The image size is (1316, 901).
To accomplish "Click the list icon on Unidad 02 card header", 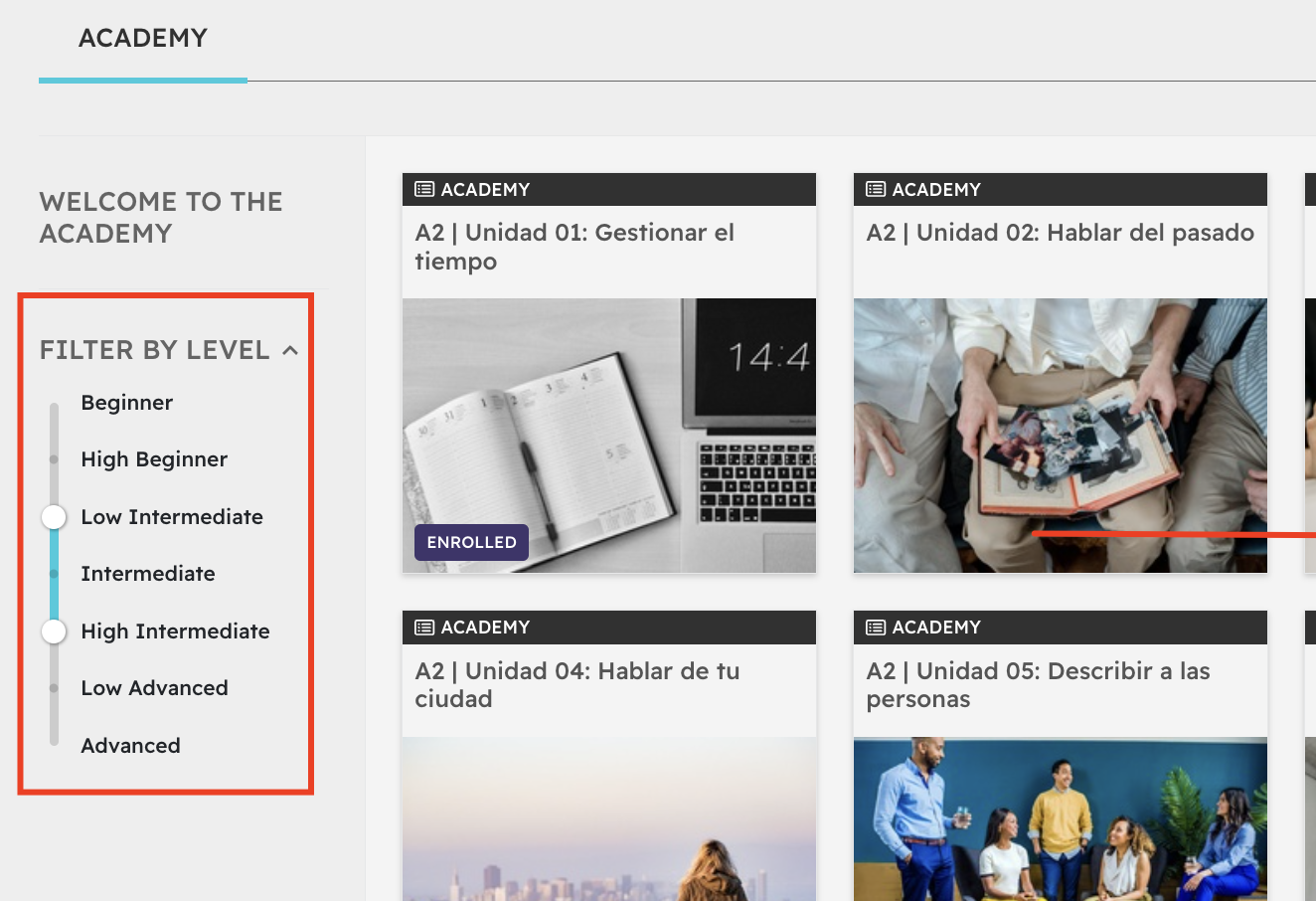I will [876, 189].
